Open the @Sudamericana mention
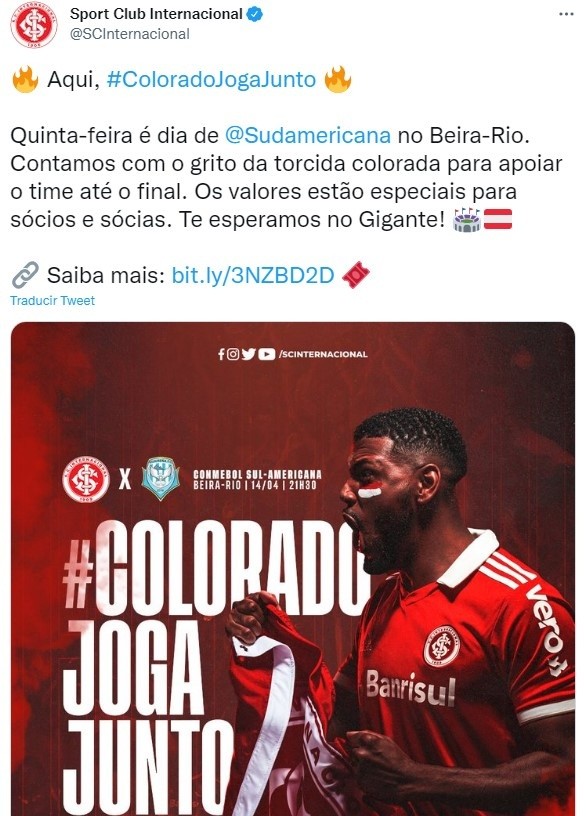 point(308,135)
